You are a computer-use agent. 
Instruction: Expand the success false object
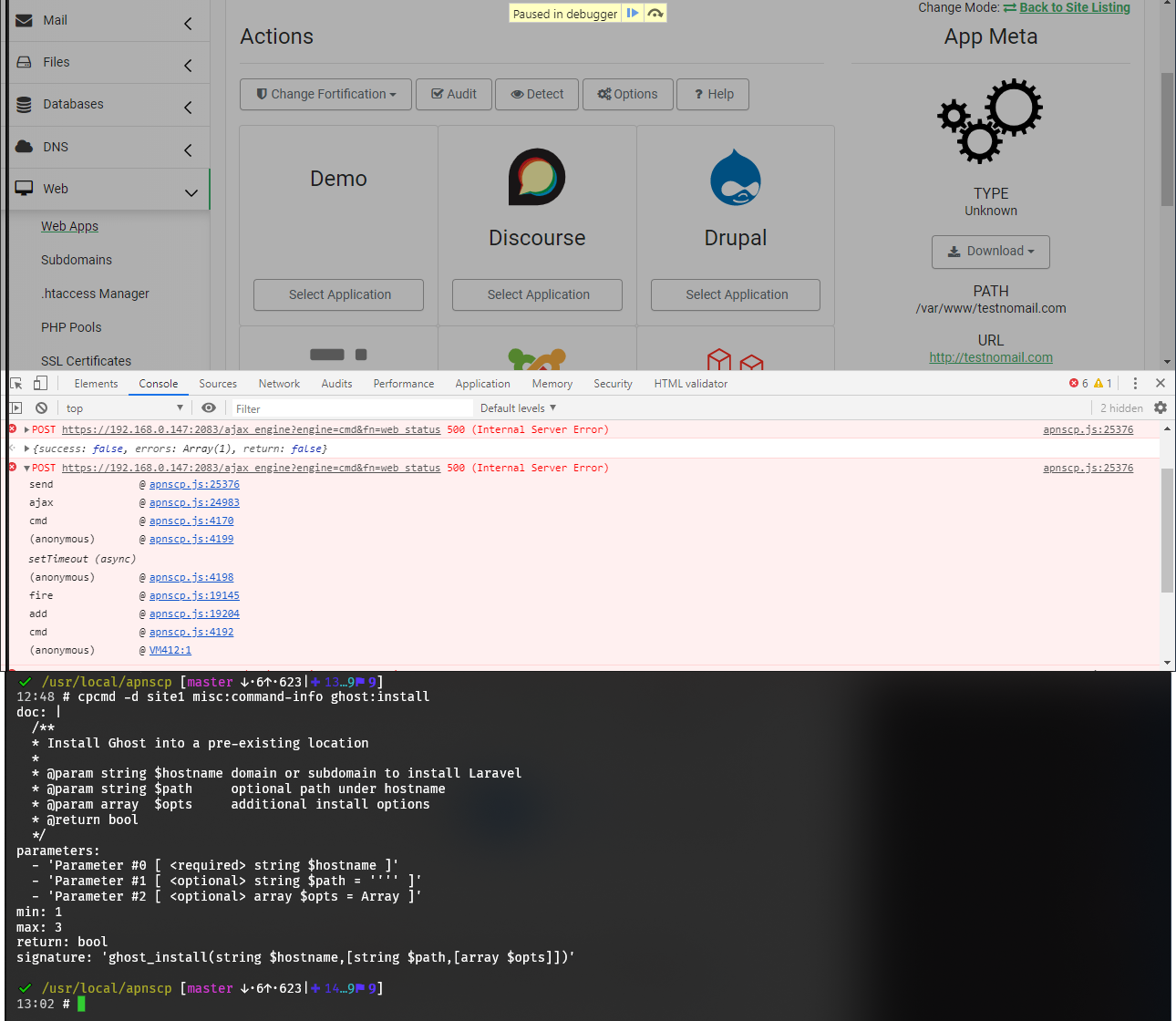click(x=26, y=449)
